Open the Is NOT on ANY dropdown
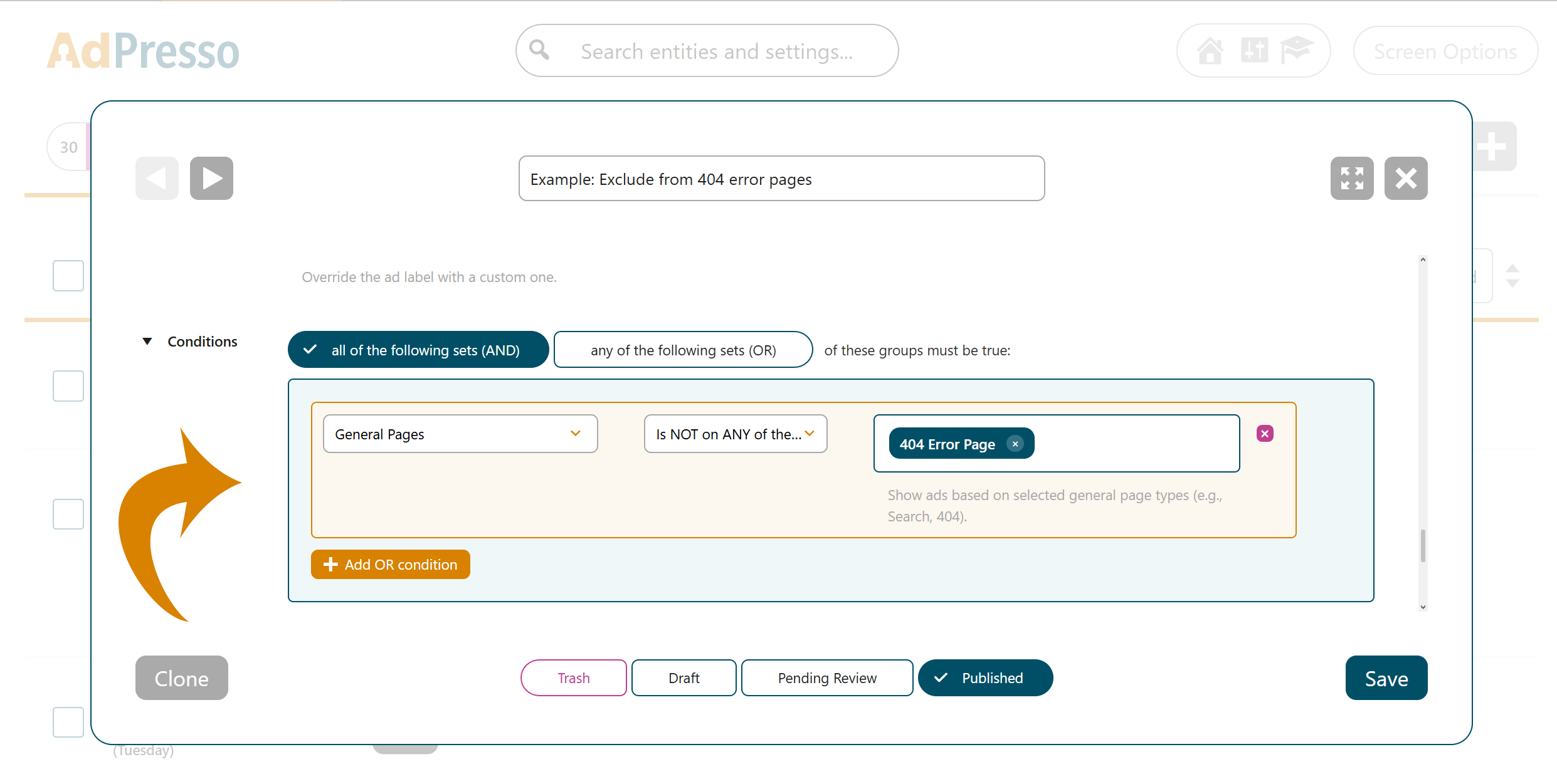Screen dimensions: 1557x784 (735, 434)
